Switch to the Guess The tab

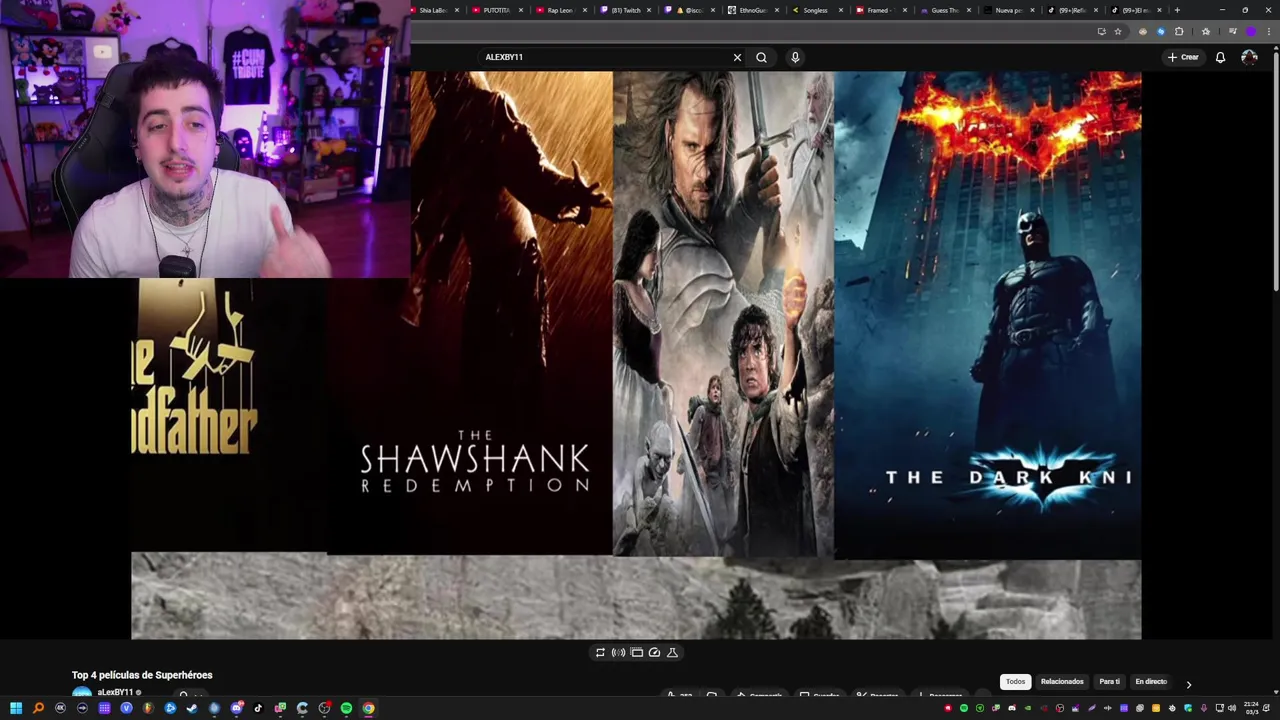[945, 10]
